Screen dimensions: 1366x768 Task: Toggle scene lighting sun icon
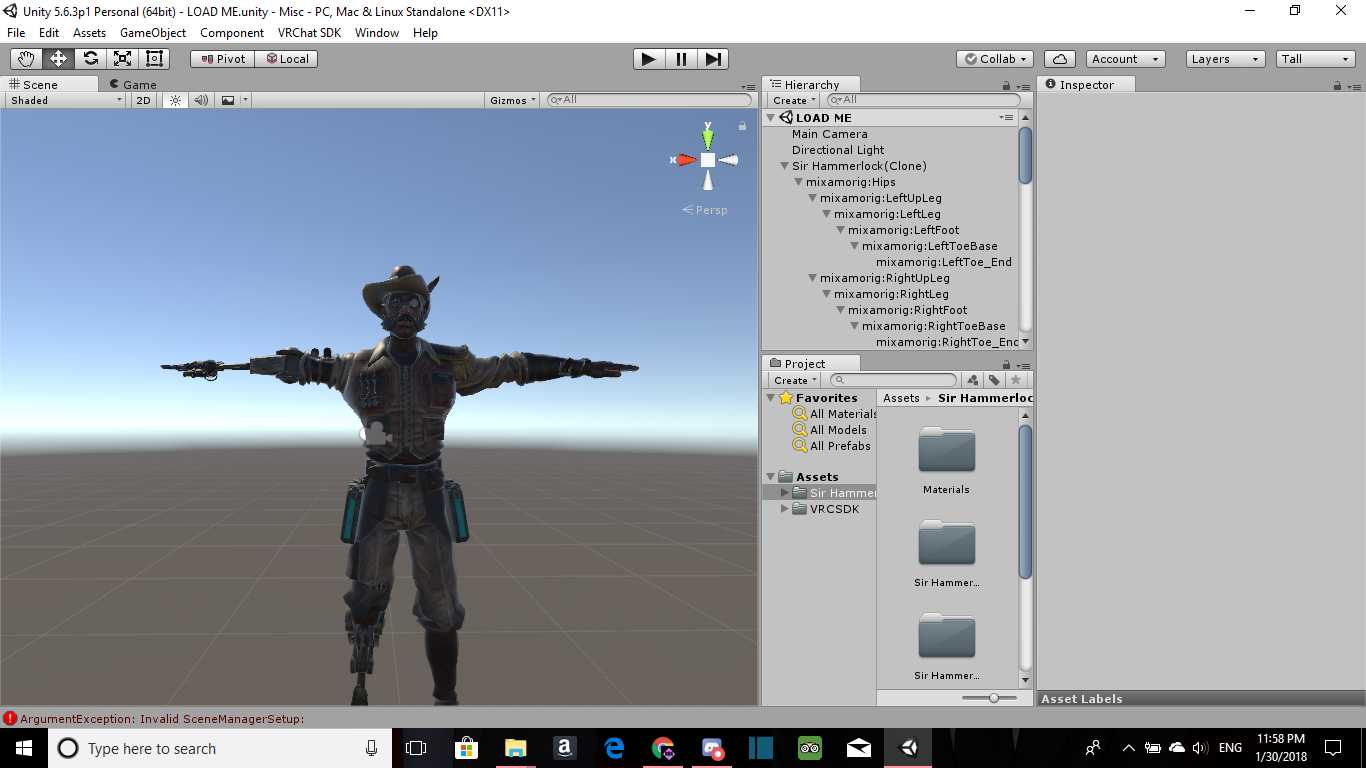click(x=176, y=100)
